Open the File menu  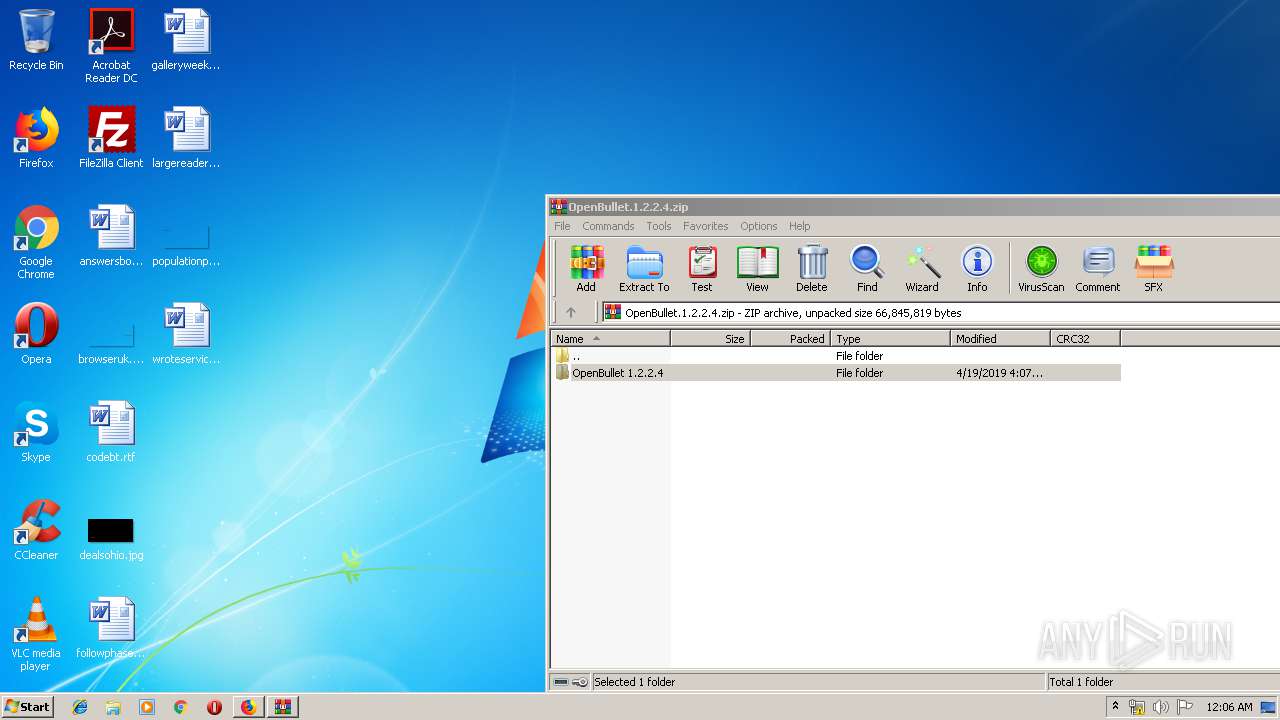tap(562, 226)
